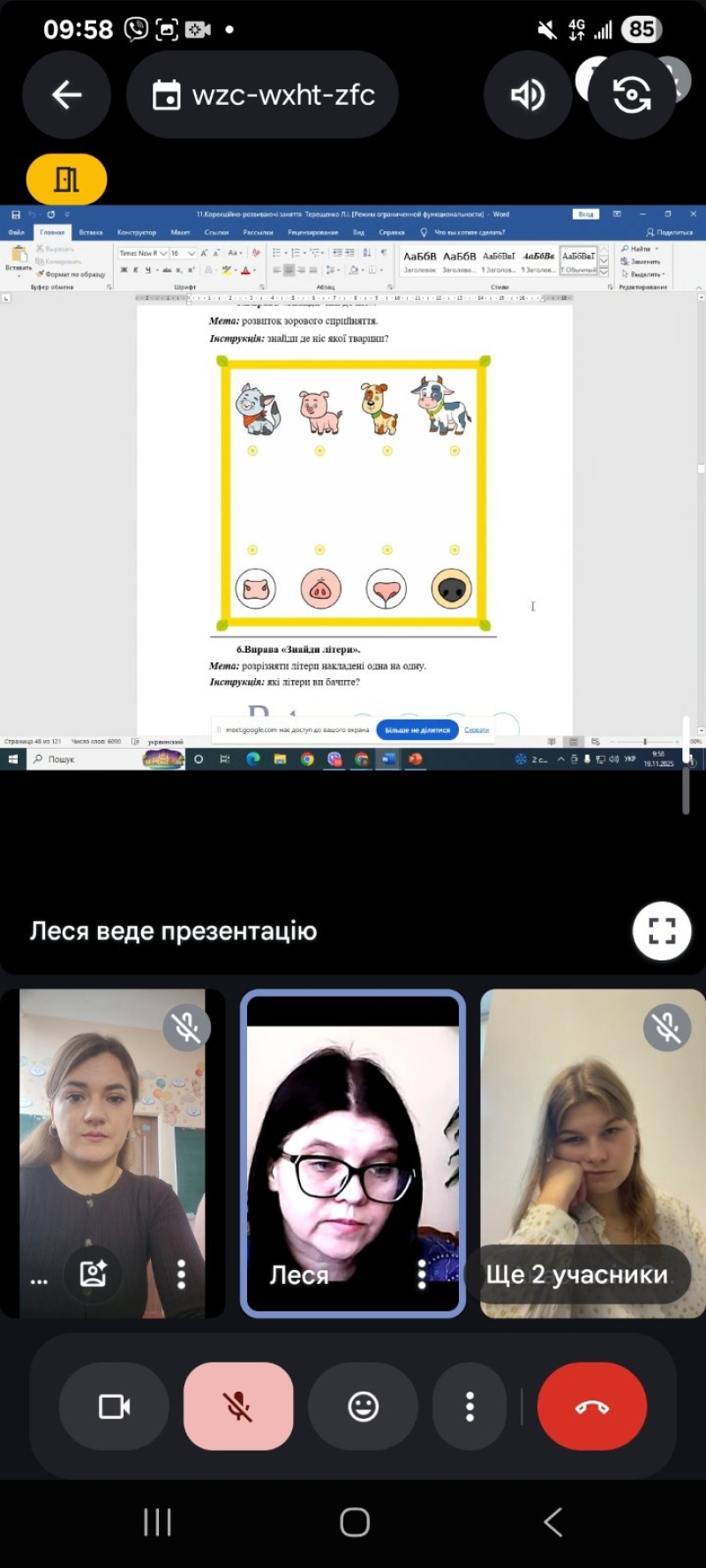Toggle the speaker audio output

(x=528, y=95)
